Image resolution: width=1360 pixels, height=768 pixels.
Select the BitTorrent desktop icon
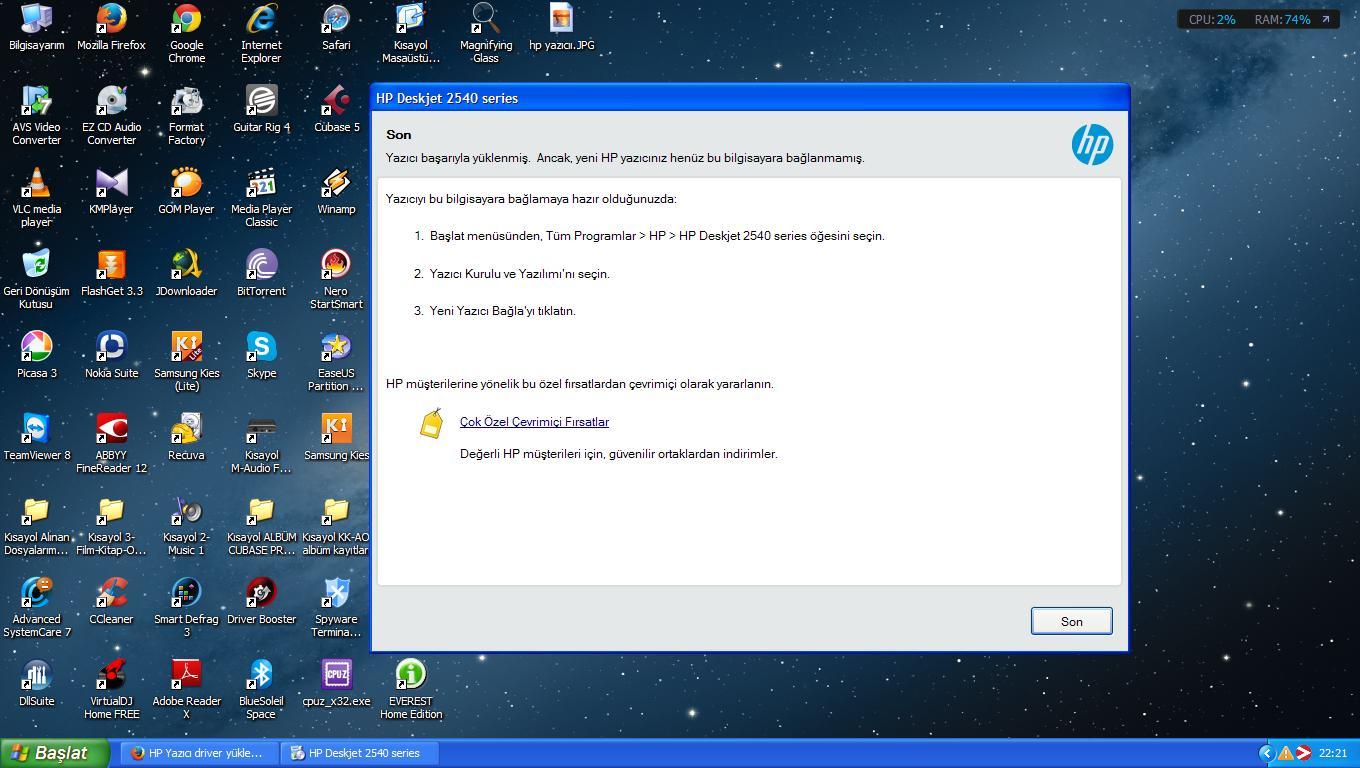pyautogui.click(x=261, y=273)
